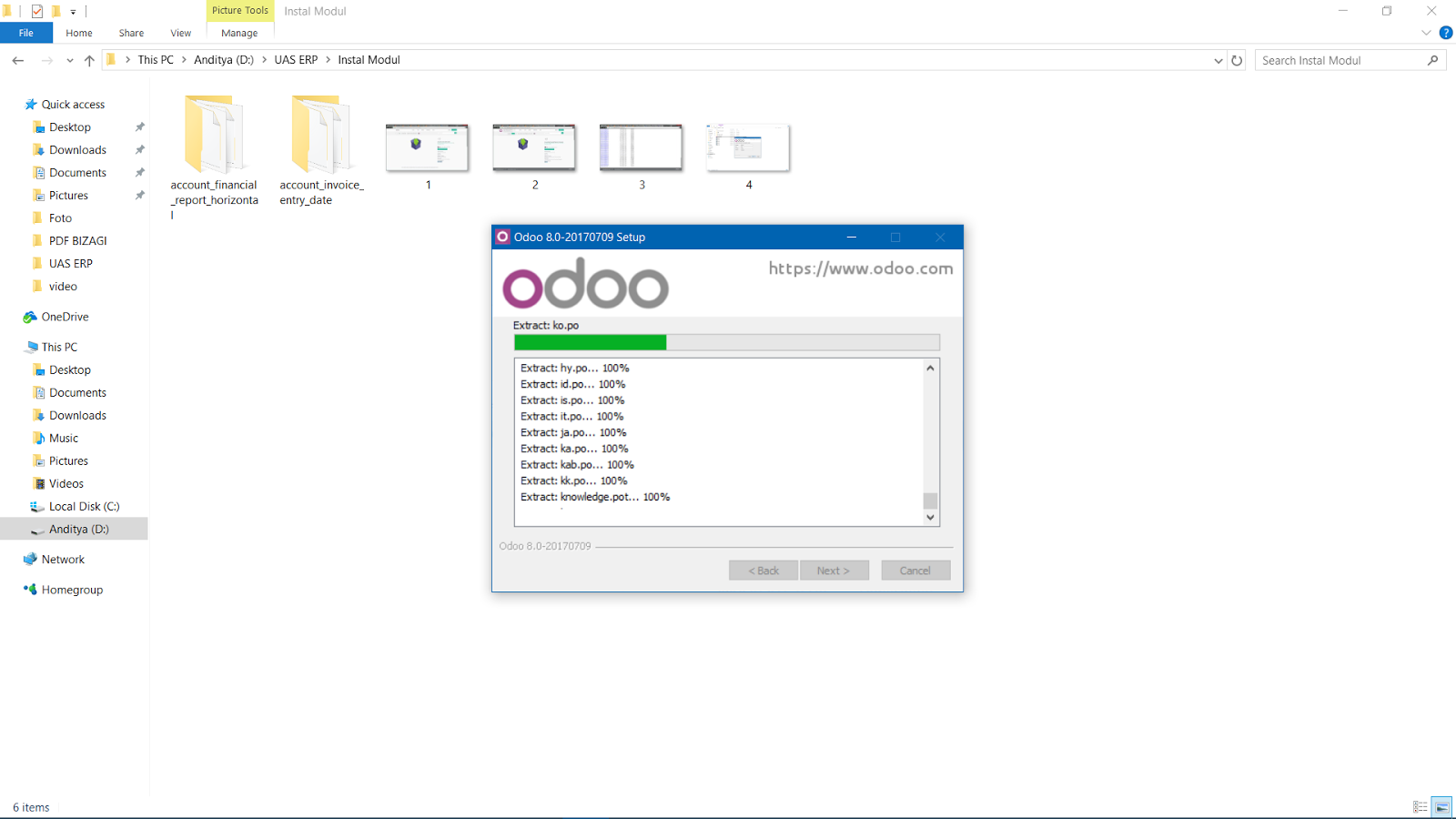Open UAS ERP in Quick access
The height and width of the screenshot is (819, 1456).
(71, 264)
